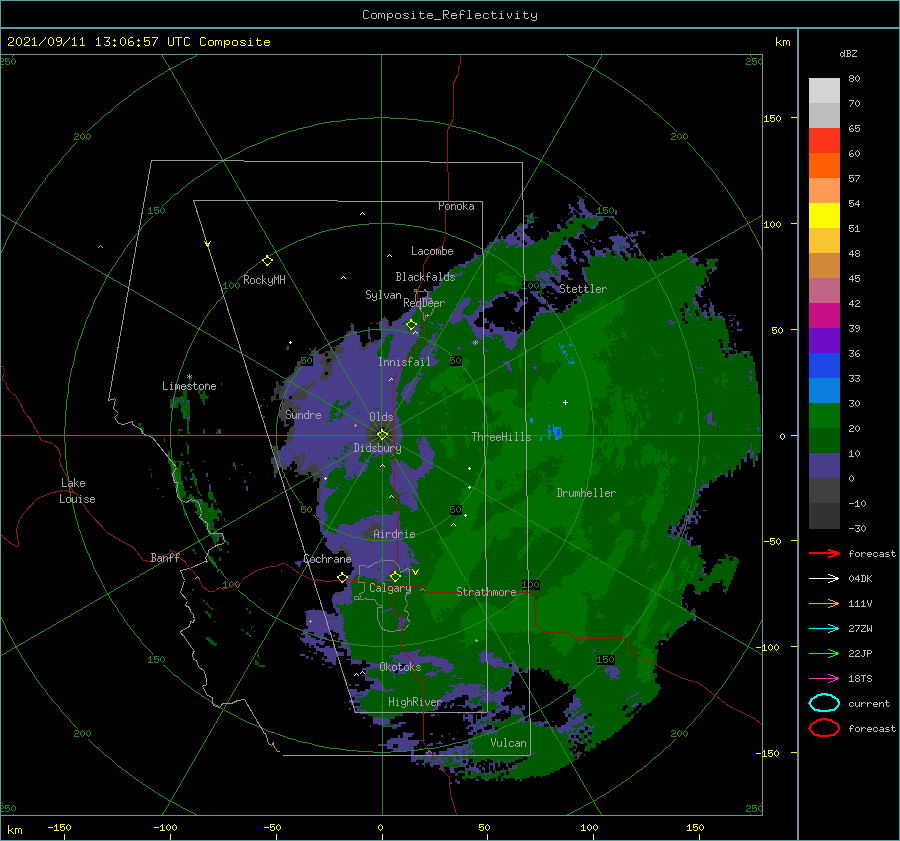Click the Sylvan label

click(383, 295)
